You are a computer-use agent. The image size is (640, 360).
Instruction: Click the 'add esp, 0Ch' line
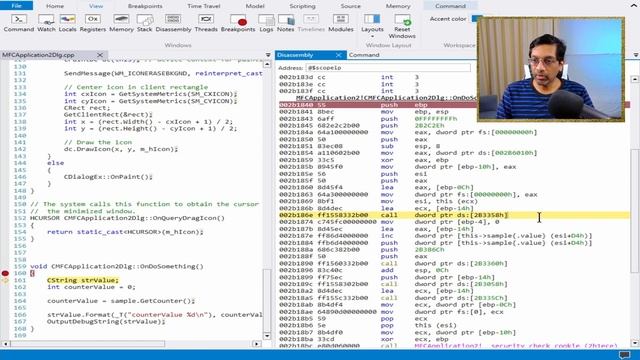[x=364, y=270]
